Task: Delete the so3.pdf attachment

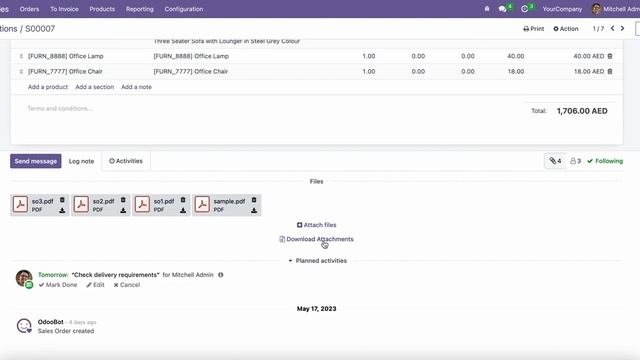Action: click(x=62, y=200)
